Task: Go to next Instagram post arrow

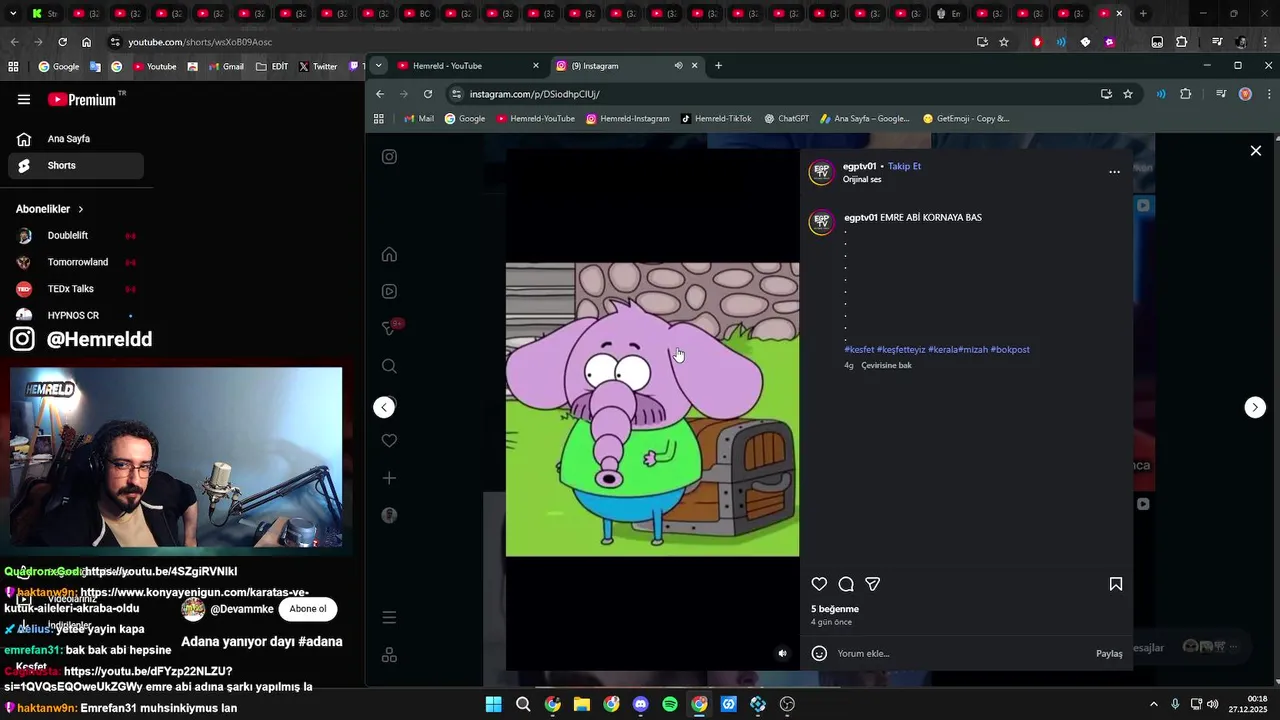Action: click(x=1255, y=407)
